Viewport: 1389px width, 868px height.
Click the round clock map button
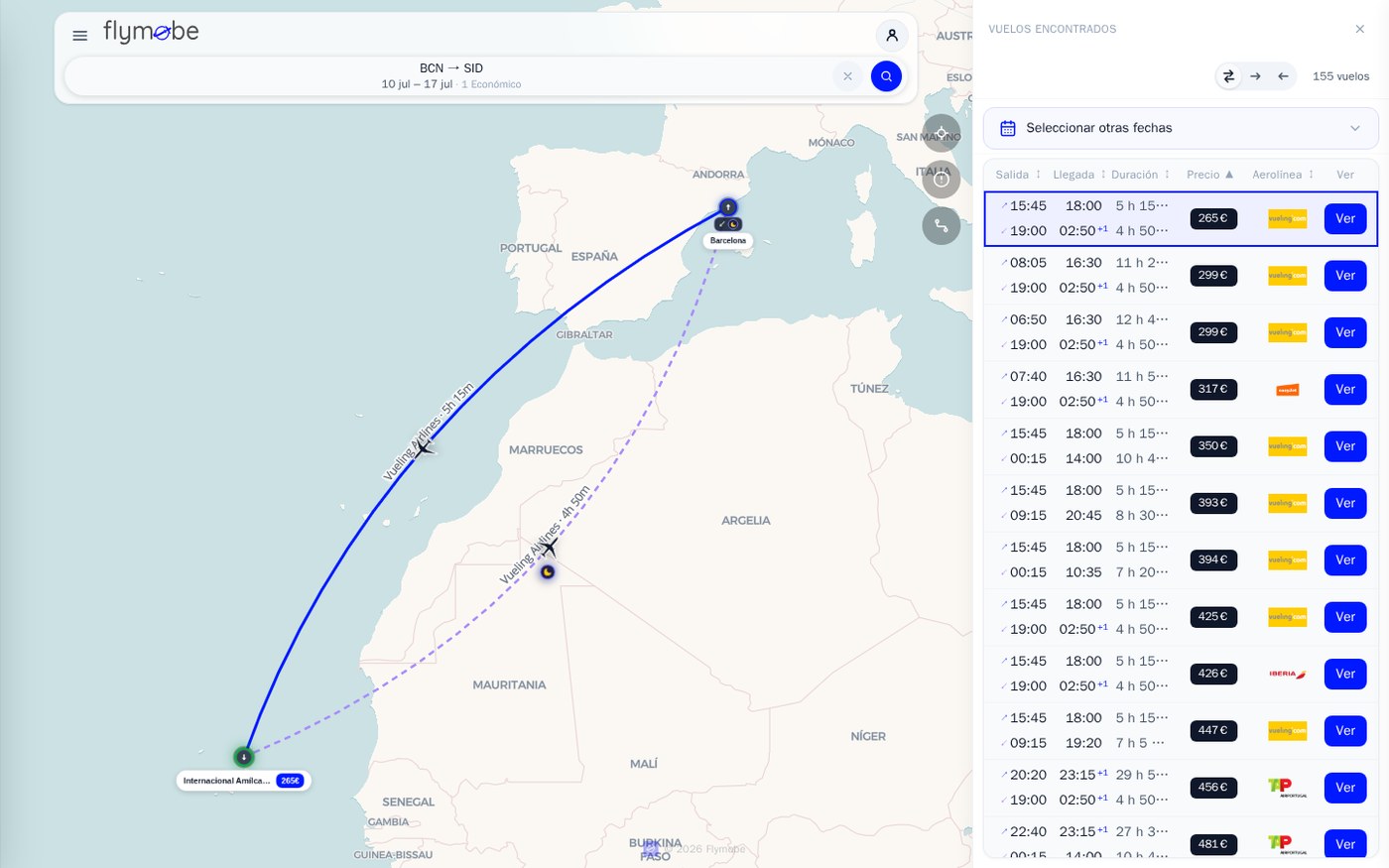point(942,180)
